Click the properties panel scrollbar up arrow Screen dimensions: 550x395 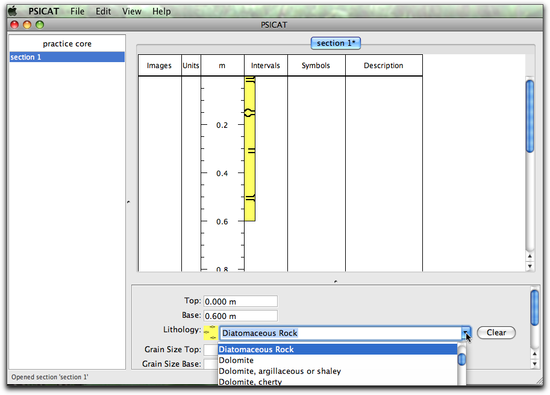point(535,354)
